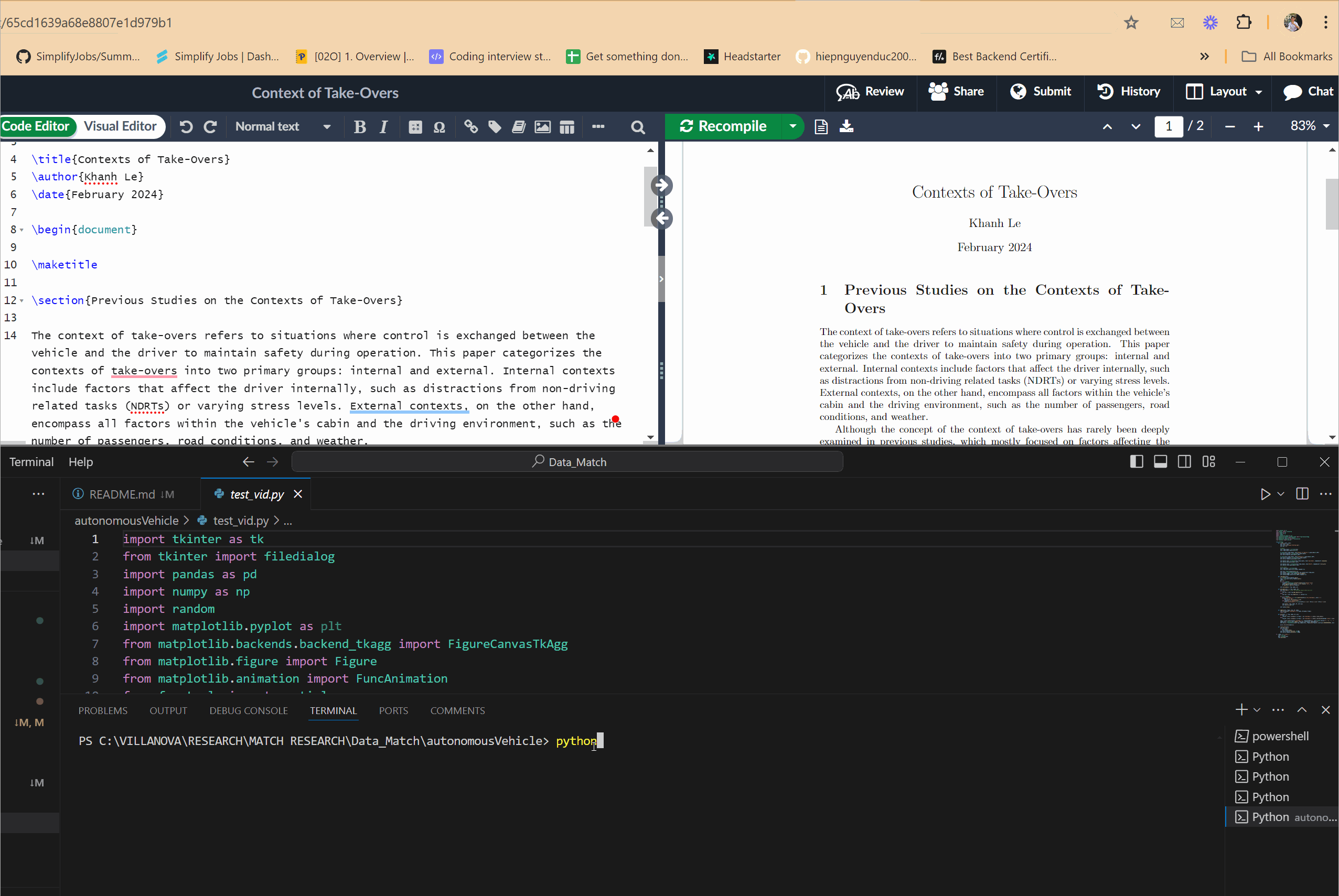Switch to the Visual Editor toggle
The width and height of the screenshot is (1339, 896).
(120, 126)
